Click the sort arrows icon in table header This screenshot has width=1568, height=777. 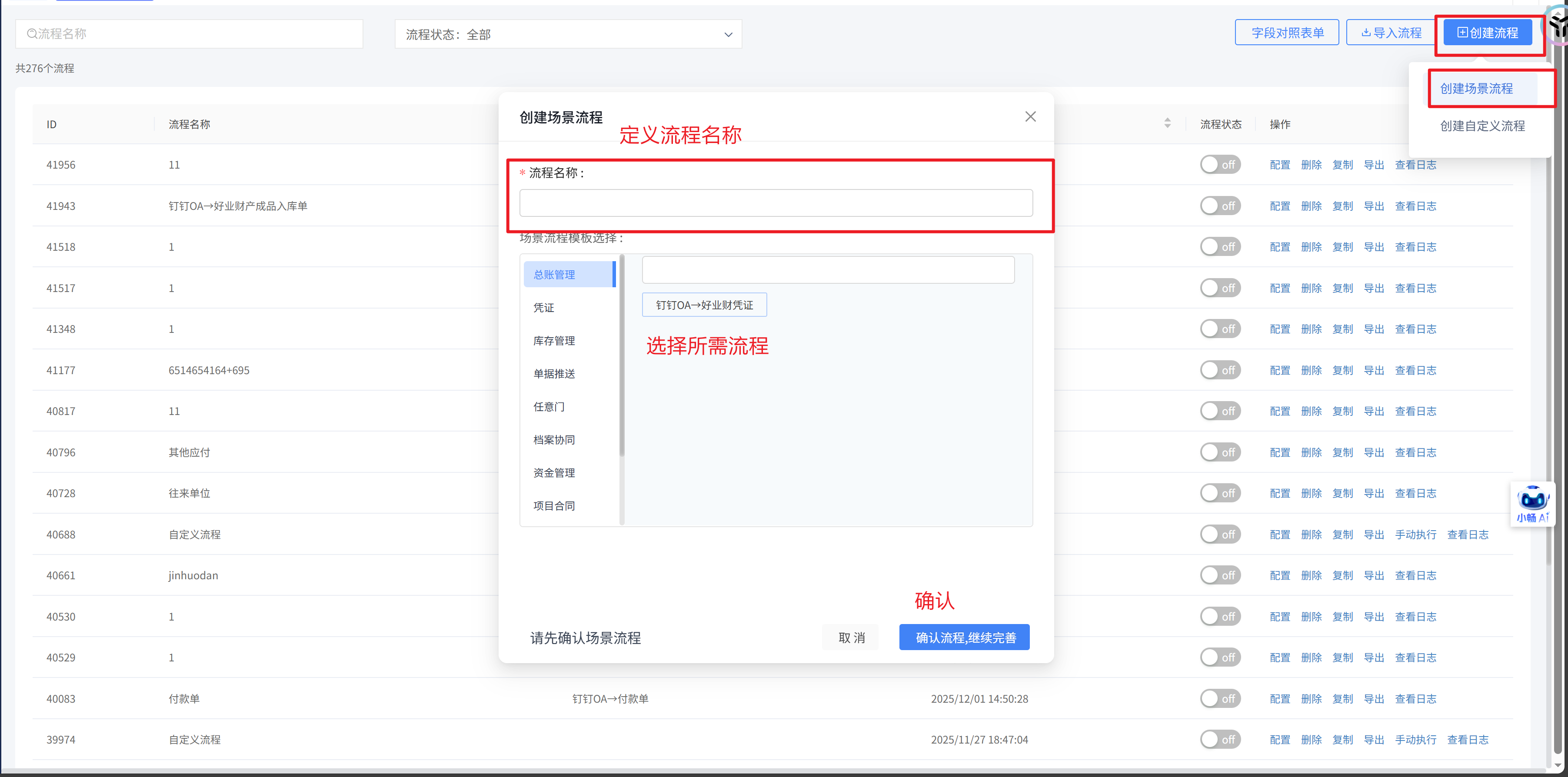1167,123
